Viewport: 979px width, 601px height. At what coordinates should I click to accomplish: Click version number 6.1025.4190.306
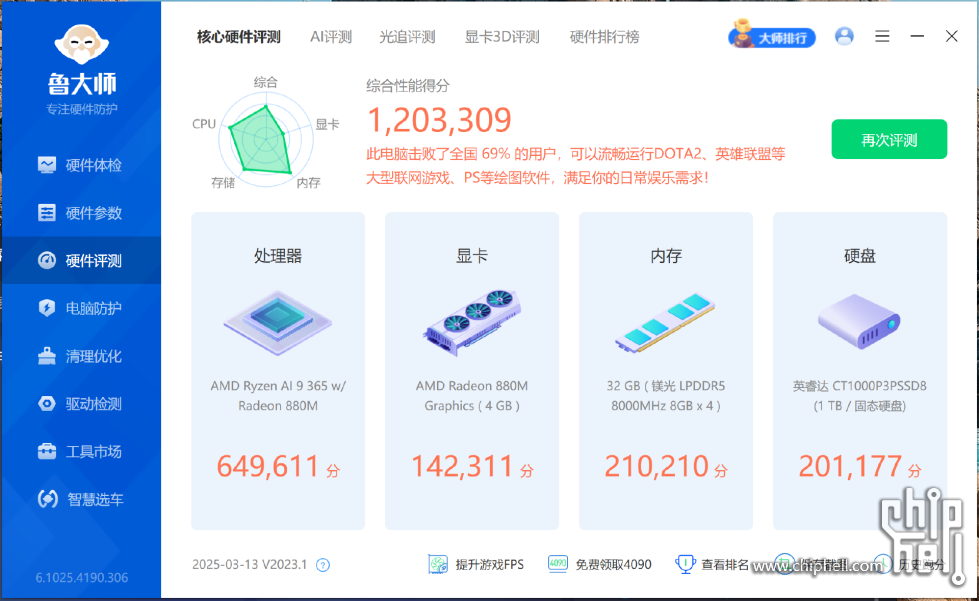[82, 578]
